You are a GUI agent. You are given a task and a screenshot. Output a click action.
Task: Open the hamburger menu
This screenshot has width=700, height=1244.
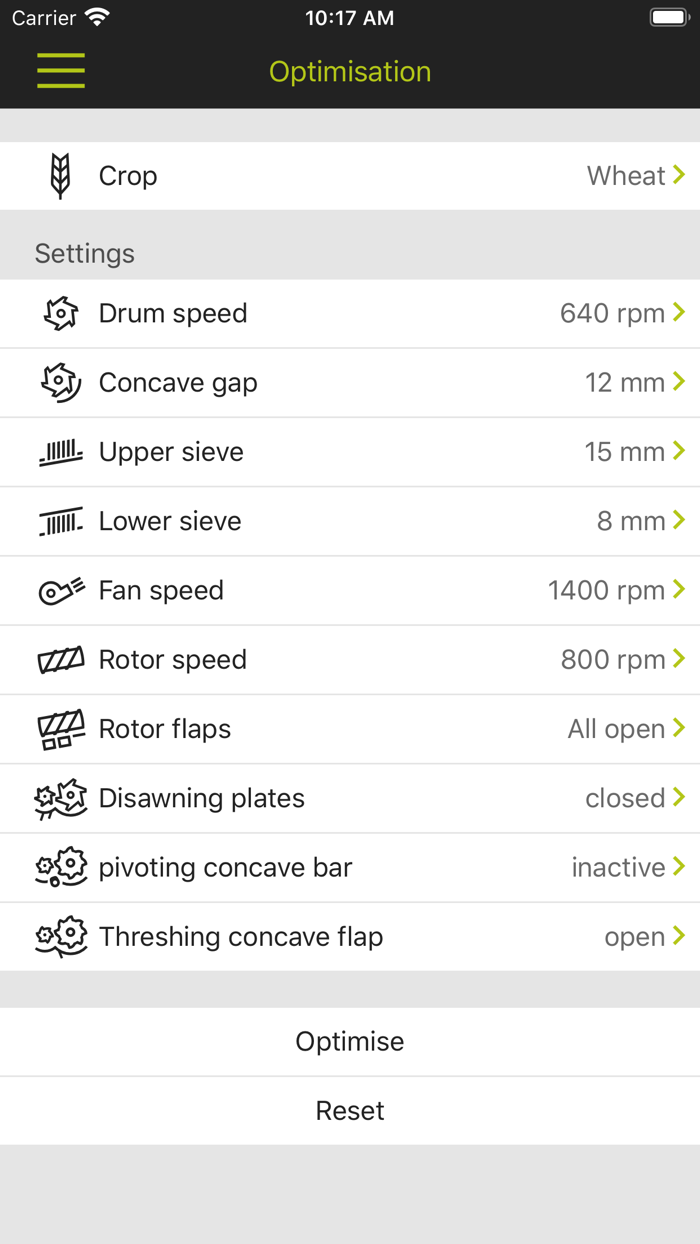pos(61,71)
